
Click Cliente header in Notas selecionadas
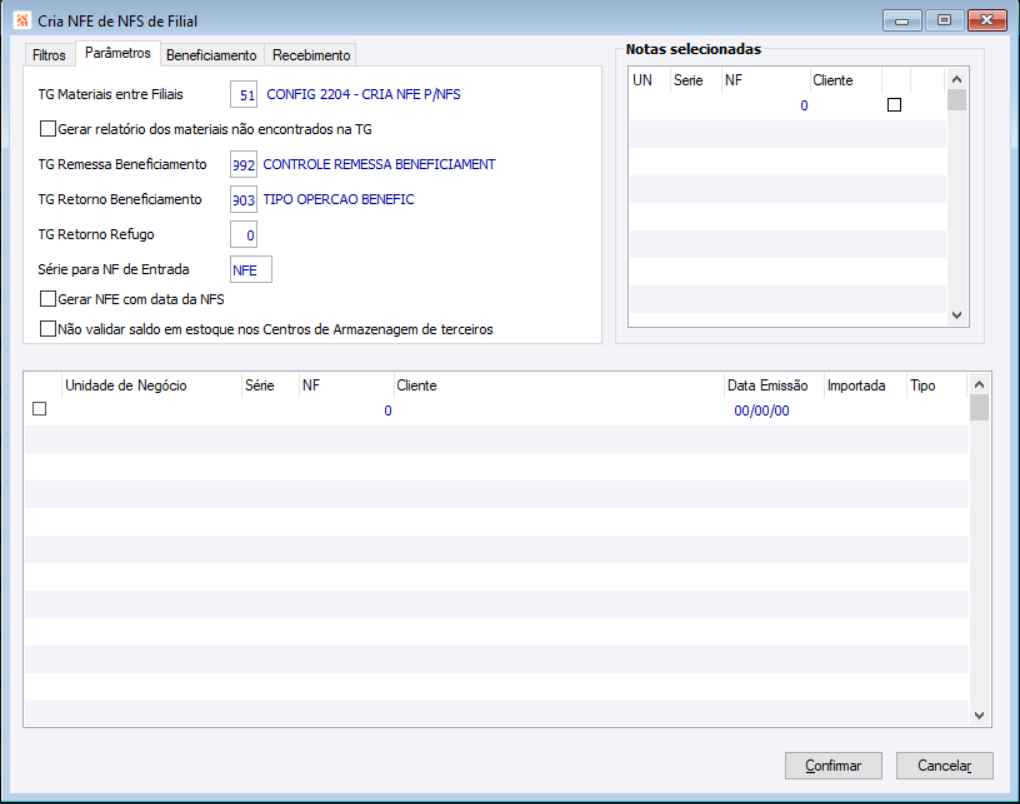coord(846,80)
